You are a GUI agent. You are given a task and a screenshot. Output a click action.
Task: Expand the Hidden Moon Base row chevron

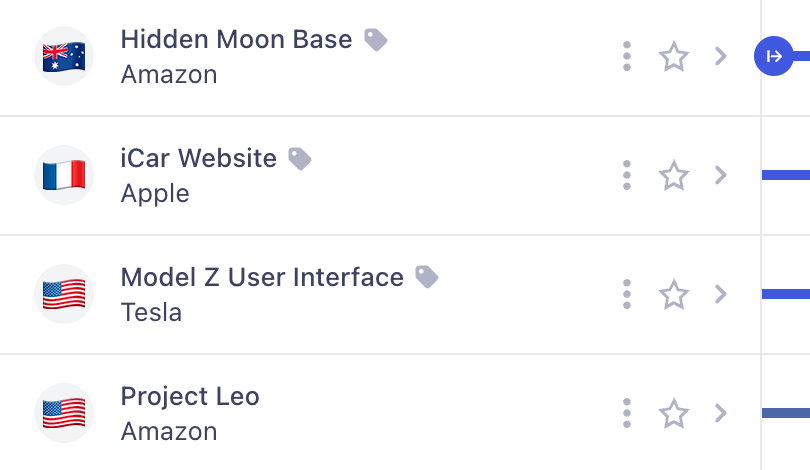tap(721, 56)
